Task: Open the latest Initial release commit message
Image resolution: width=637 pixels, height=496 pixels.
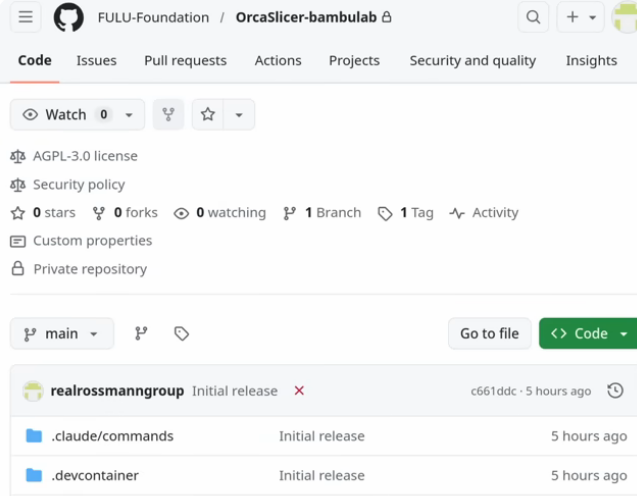Action: (235, 391)
